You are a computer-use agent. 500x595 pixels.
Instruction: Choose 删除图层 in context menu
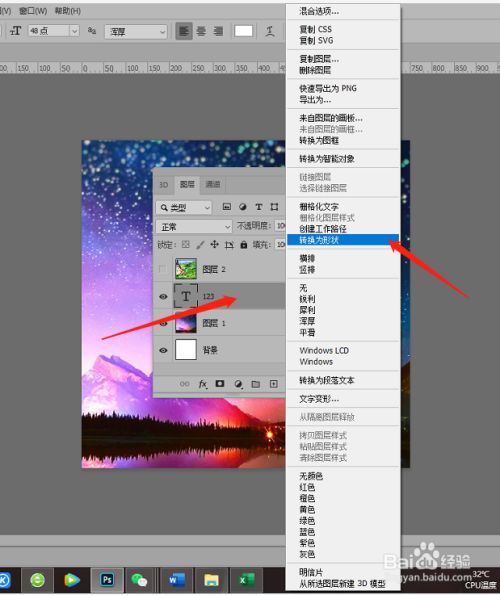[315, 70]
